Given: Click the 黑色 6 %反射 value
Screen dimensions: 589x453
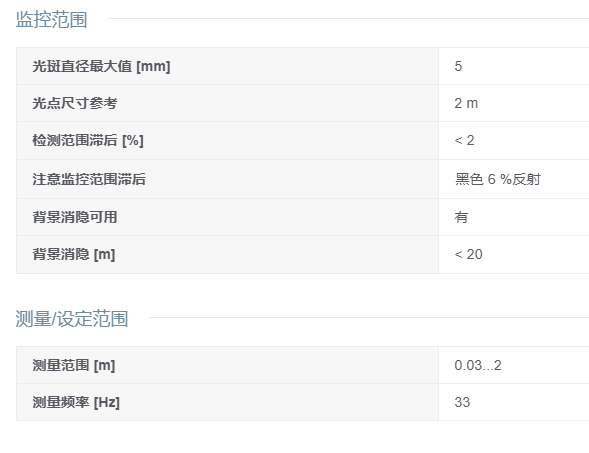Looking at the screenshot, I should point(498,179).
